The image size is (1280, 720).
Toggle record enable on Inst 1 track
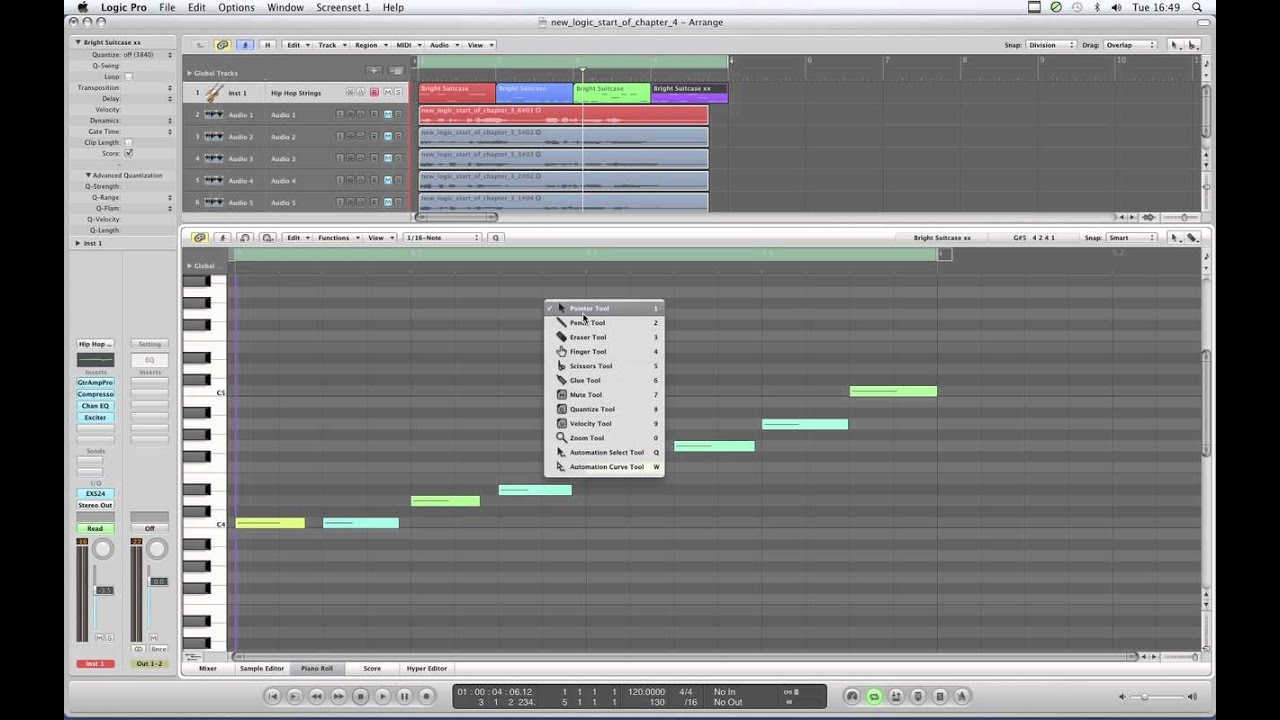click(374, 93)
